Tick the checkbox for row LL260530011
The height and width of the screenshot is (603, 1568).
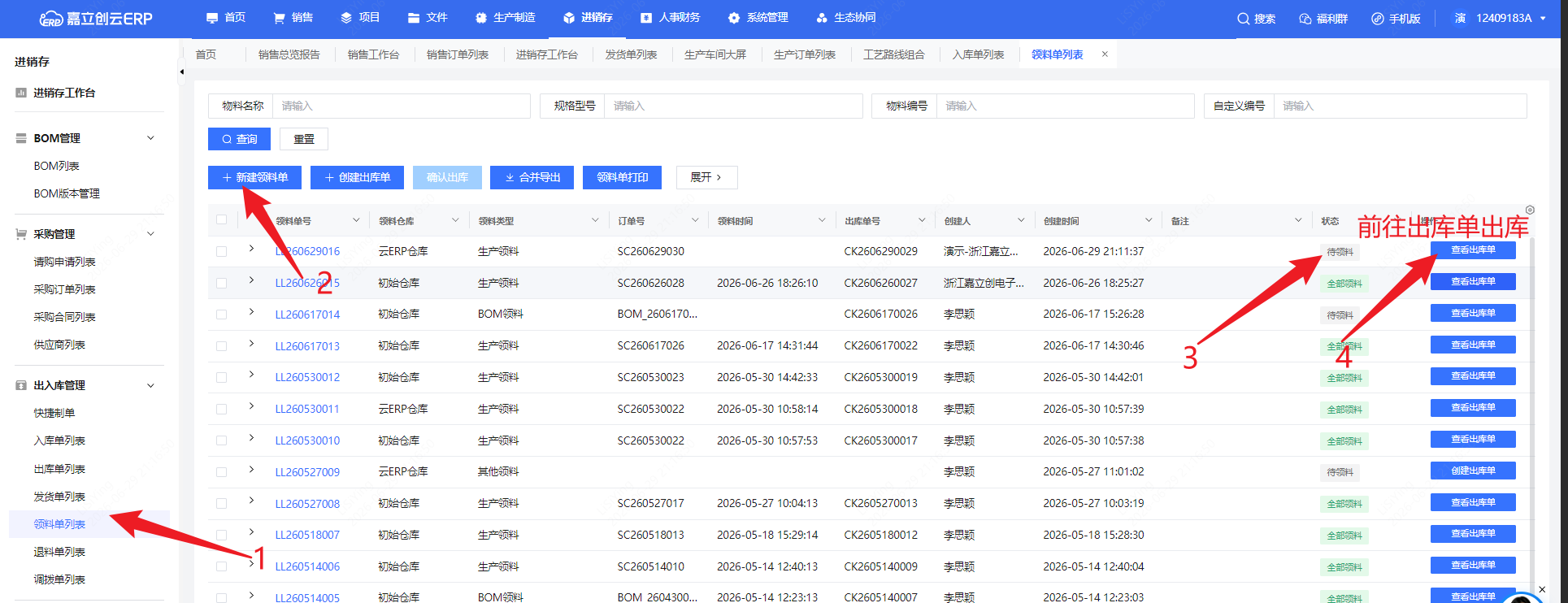coord(221,409)
